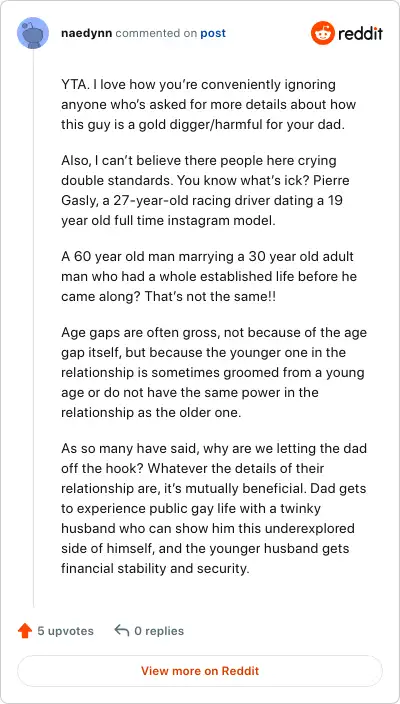Click the black "reddit" wordmark
This screenshot has width=400, height=704.
[360, 33]
